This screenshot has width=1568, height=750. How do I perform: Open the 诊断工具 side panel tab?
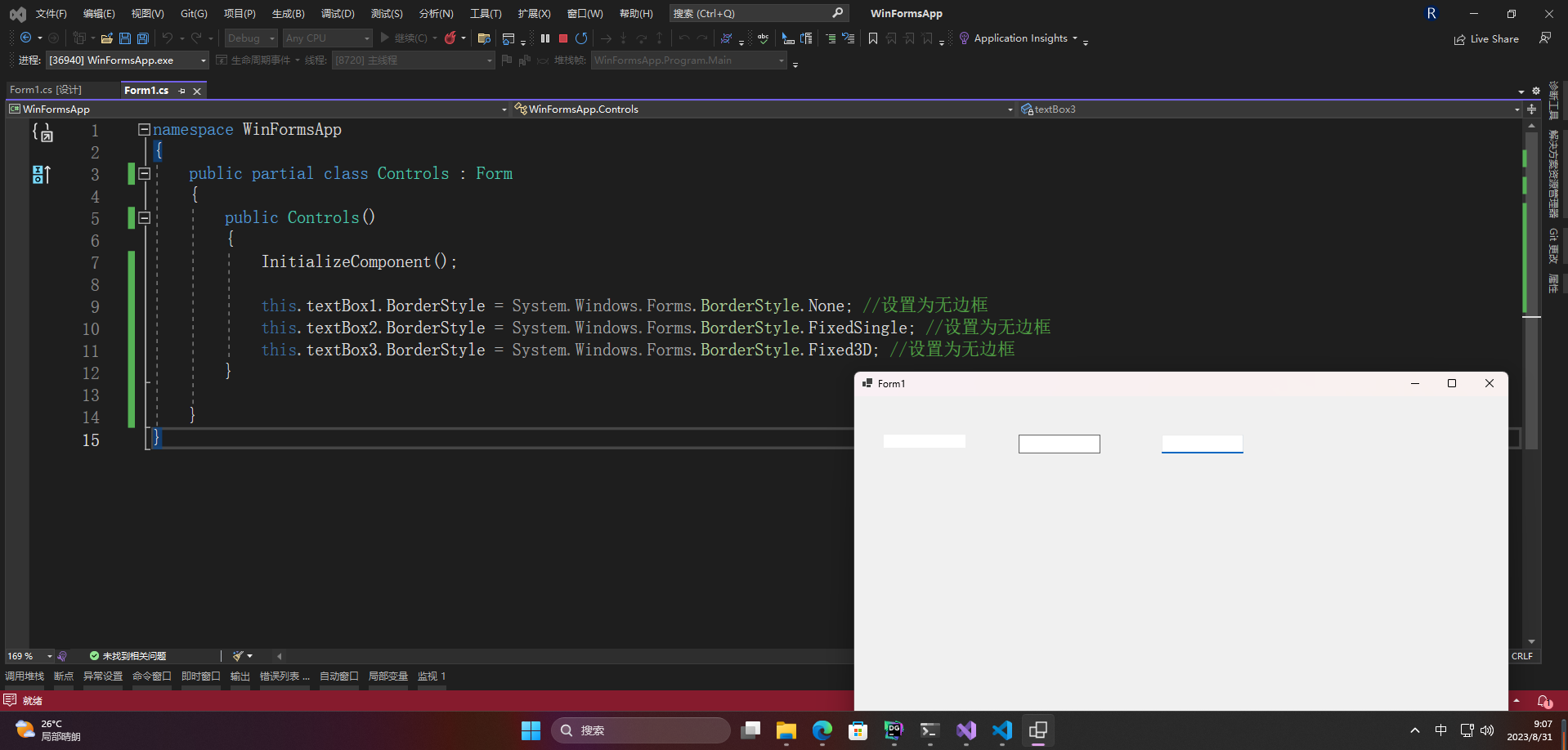point(1553,101)
